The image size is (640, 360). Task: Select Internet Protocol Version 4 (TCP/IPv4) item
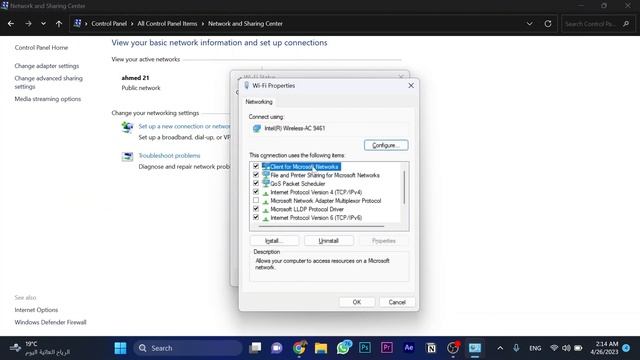(316, 192)
